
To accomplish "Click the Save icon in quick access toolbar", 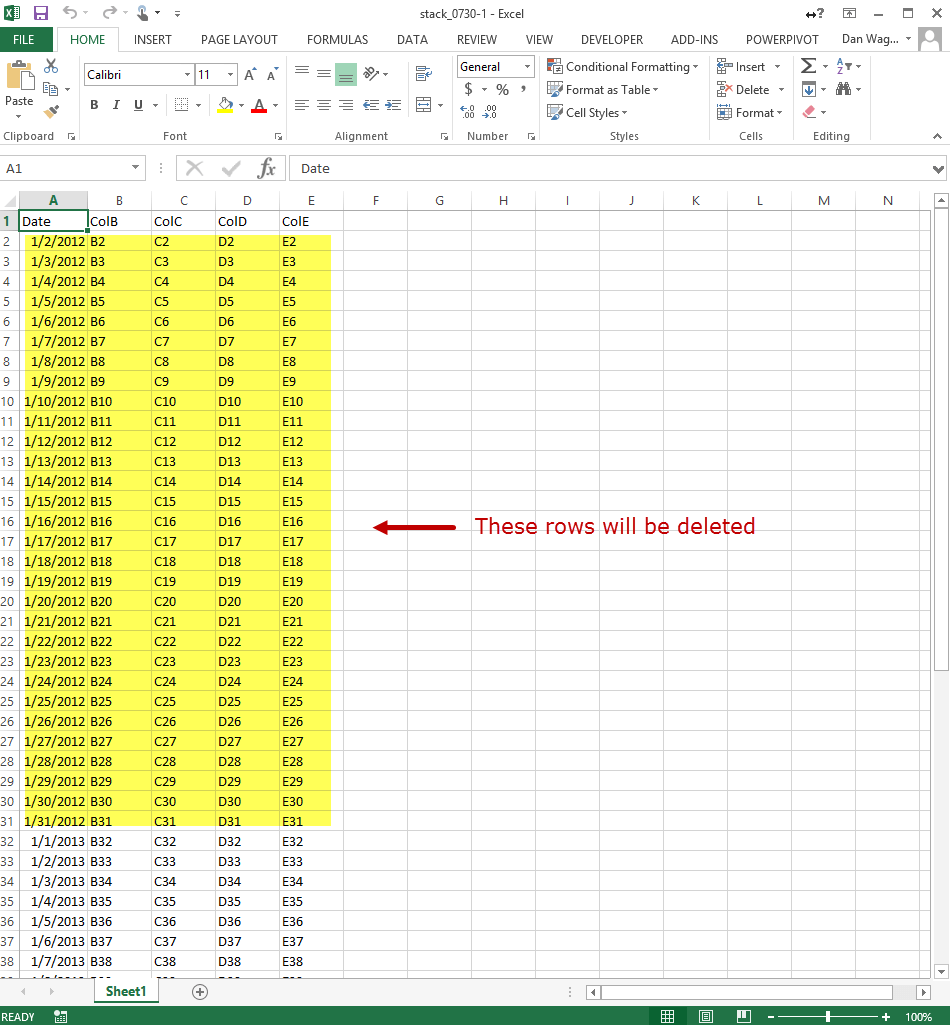I will [x=41, y=13].
